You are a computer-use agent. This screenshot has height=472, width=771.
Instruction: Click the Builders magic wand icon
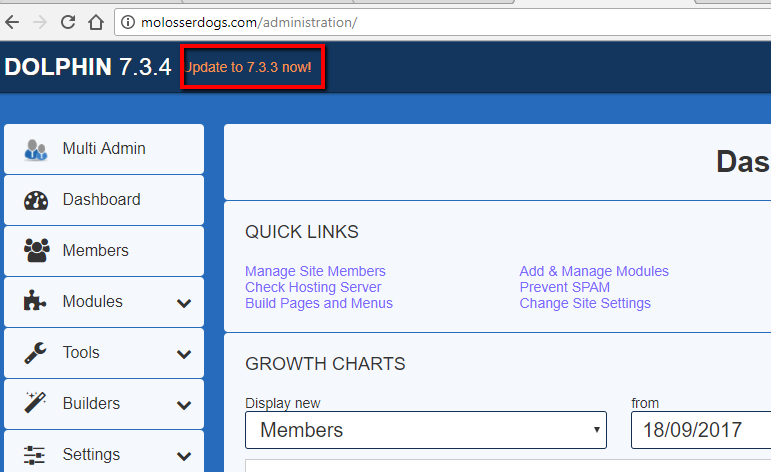point(37,404)
